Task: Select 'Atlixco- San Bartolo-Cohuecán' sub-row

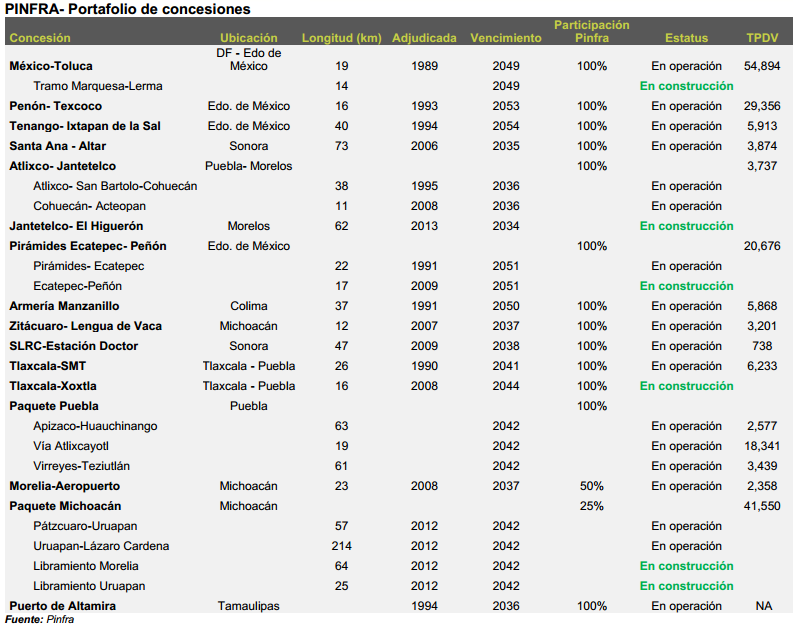Action: tap(115, 186)
